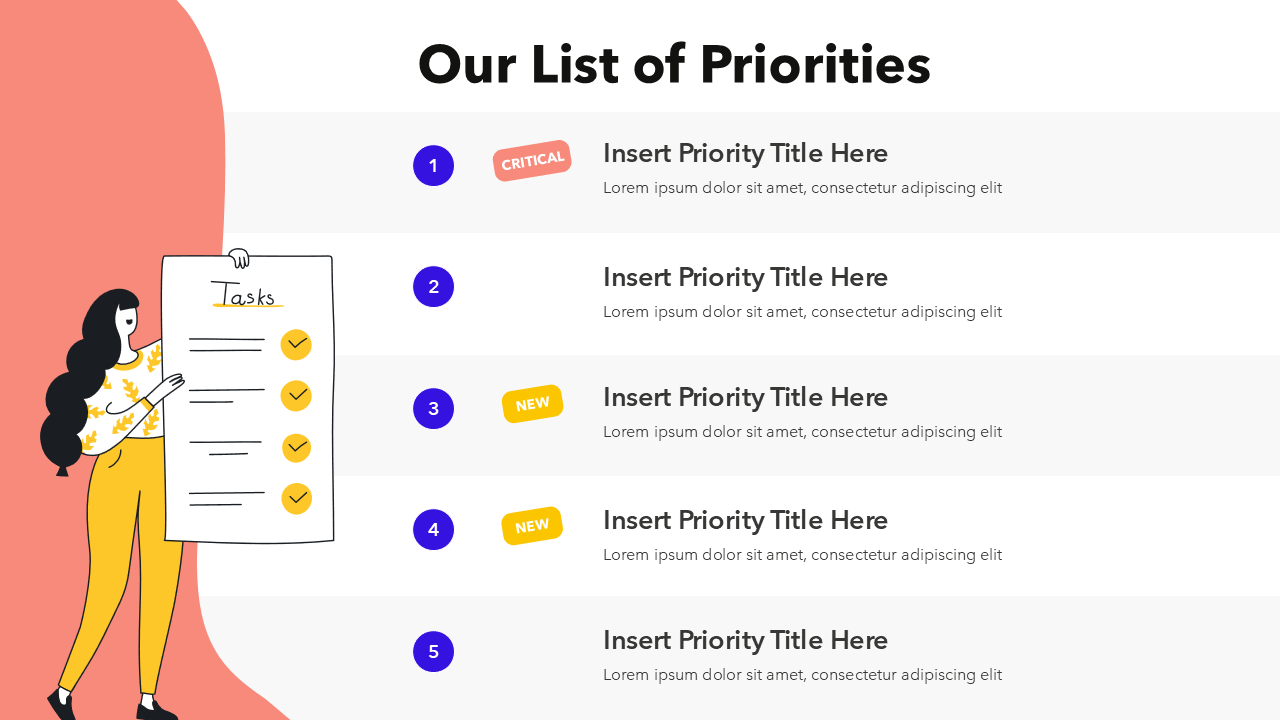The width and height of the screenshot is (1280, 720).
Task: Click the handwritten 'Tasks' heading on paper
Action: tap(245, 296)
